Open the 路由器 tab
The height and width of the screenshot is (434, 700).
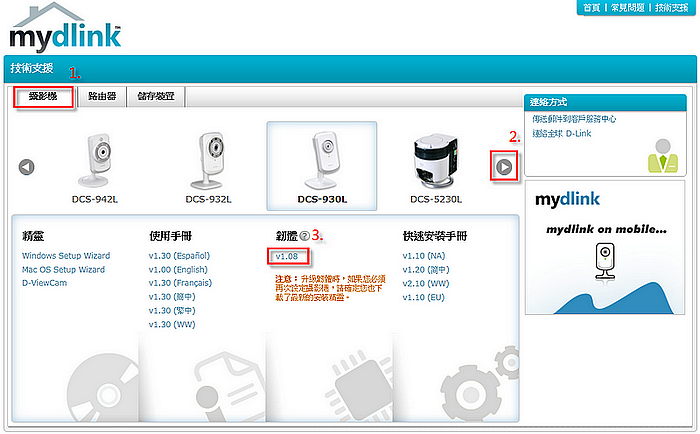(102, 97)
